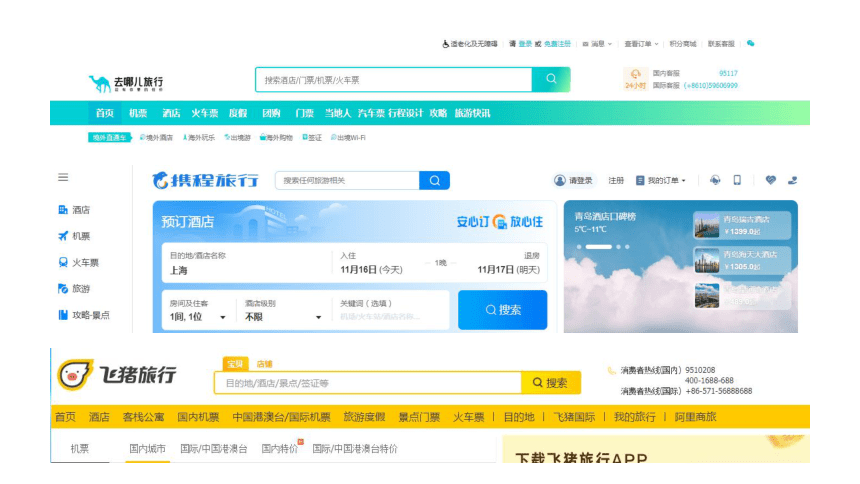
Task: Select 机票 airplane item in Ctrip sidebar
Action: pos(74,236)
